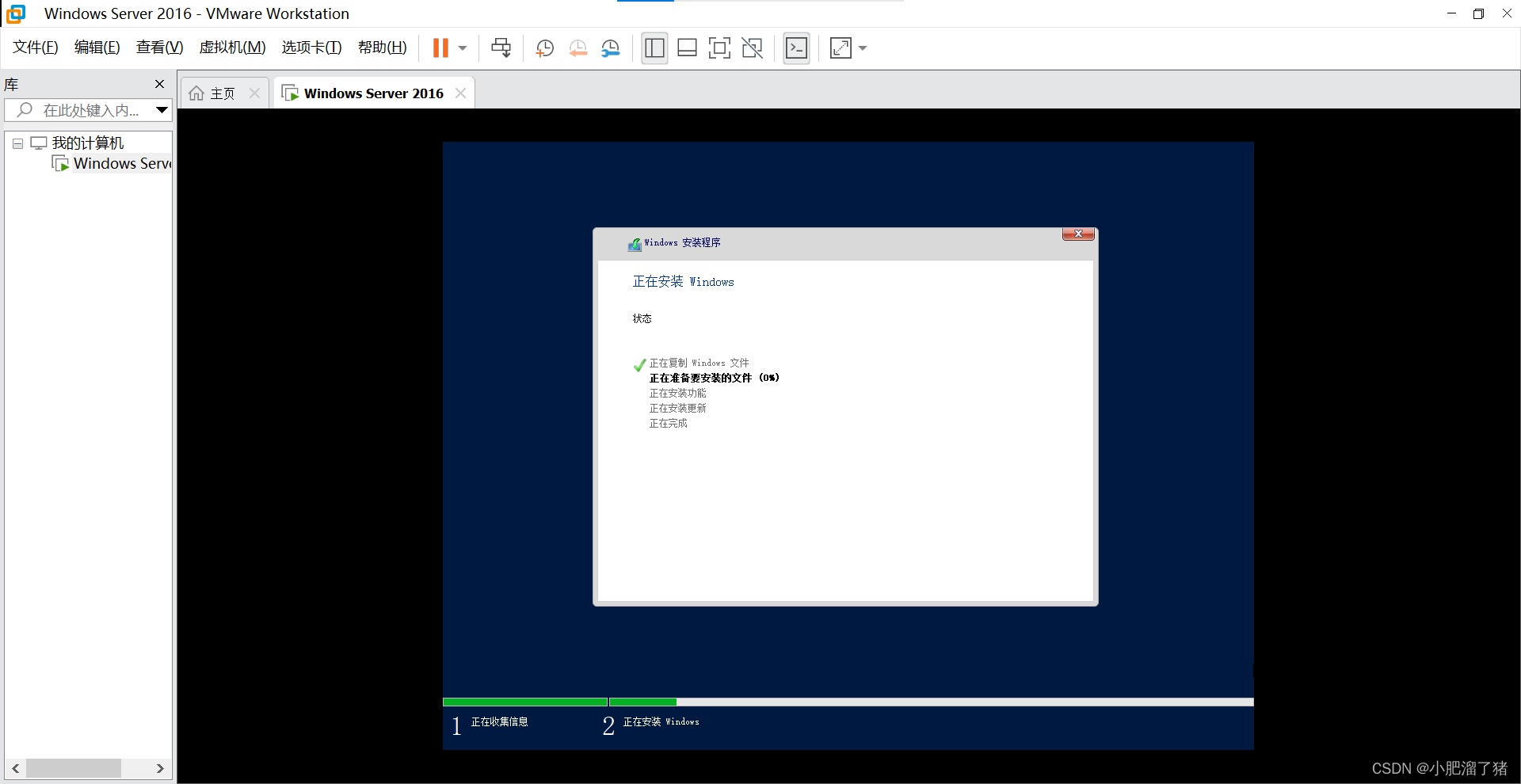The height and width of the screenshot is (784, 1521).
Task: Select 我的计算机 in the library tree
Action: click(88, 143)
